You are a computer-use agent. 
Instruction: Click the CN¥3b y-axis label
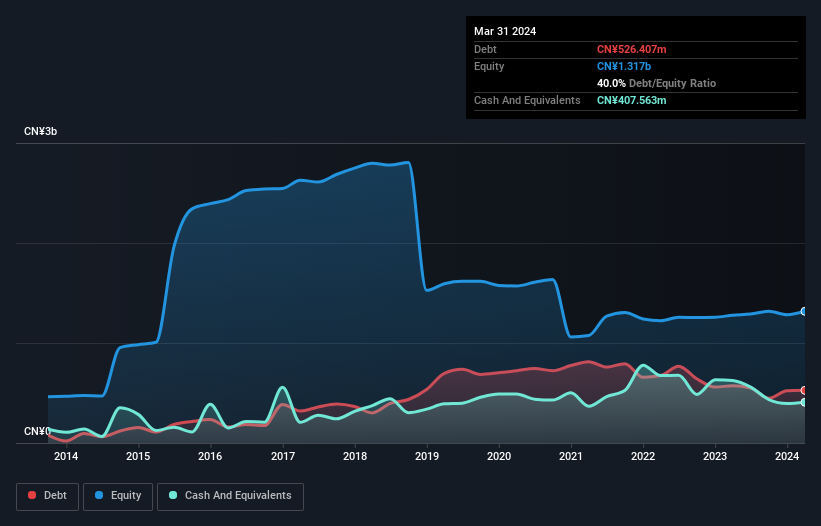pos(40,132)
